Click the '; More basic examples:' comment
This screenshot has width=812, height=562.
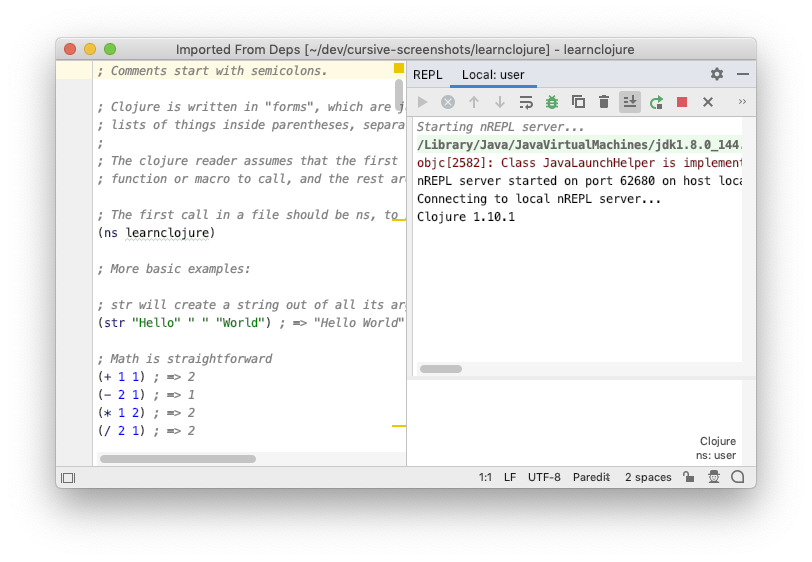point(174,268)
